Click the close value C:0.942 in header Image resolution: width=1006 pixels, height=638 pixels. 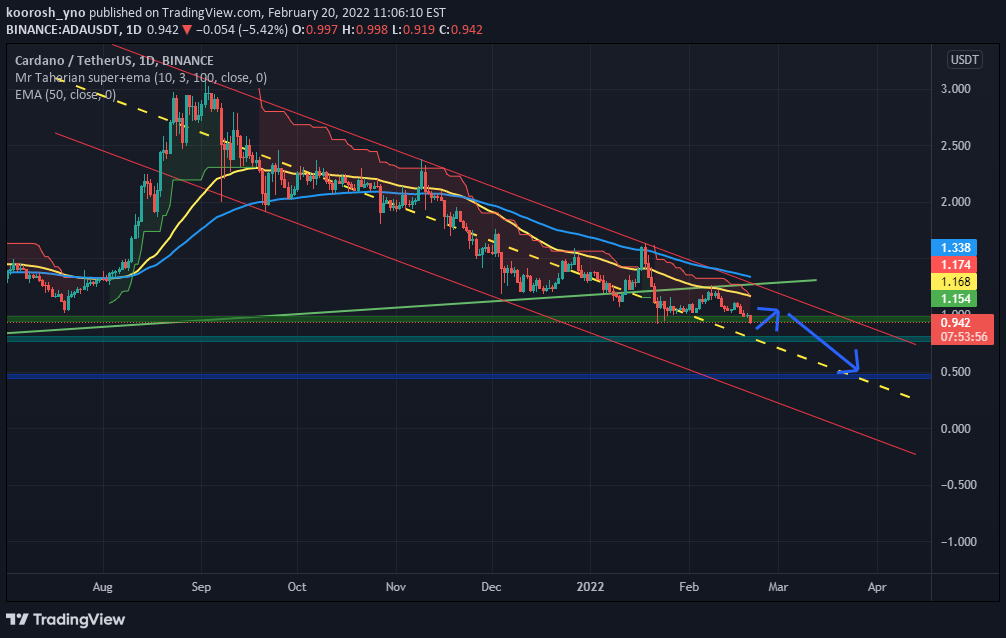tap(461, 30)
